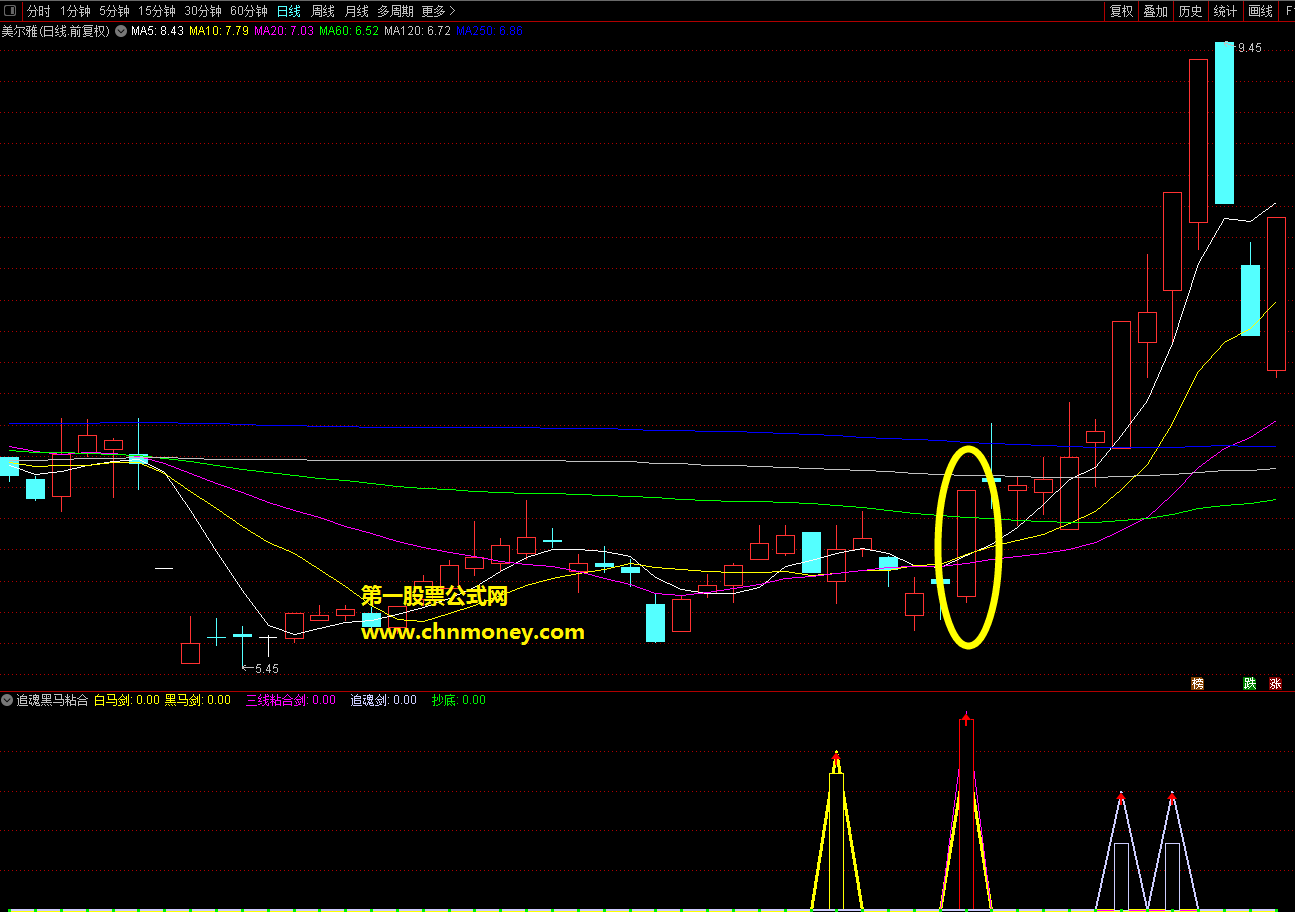1295x912 pixels.
Task: Click the green 跌 icon
Action: point(1249,684)
